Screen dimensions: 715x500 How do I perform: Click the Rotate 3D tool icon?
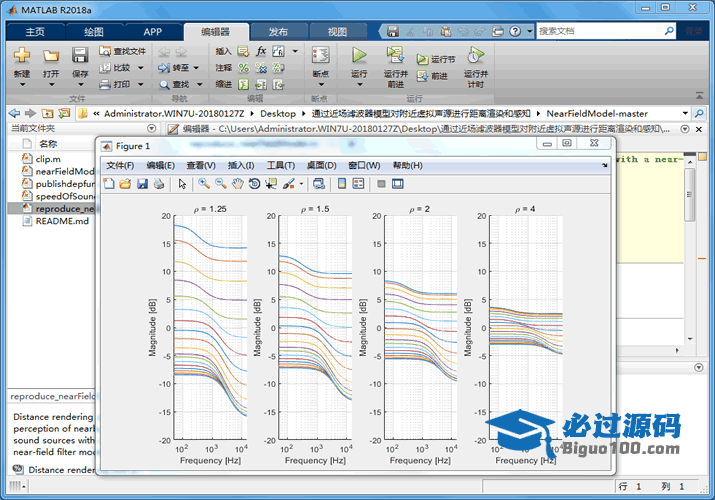coord(254,184)
